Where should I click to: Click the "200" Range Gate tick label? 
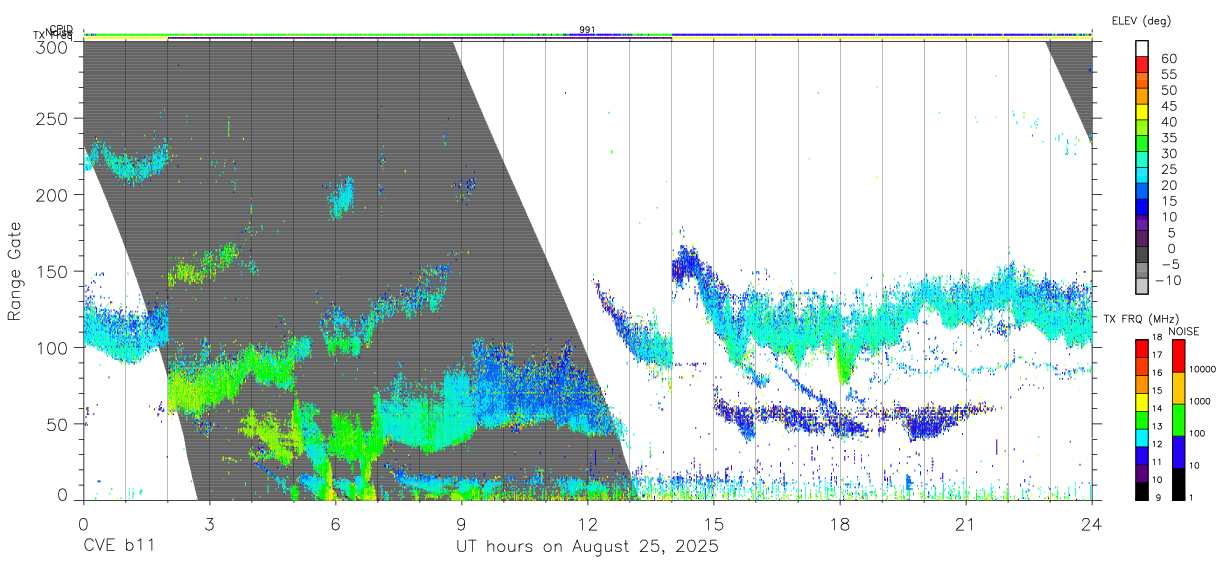52,195
